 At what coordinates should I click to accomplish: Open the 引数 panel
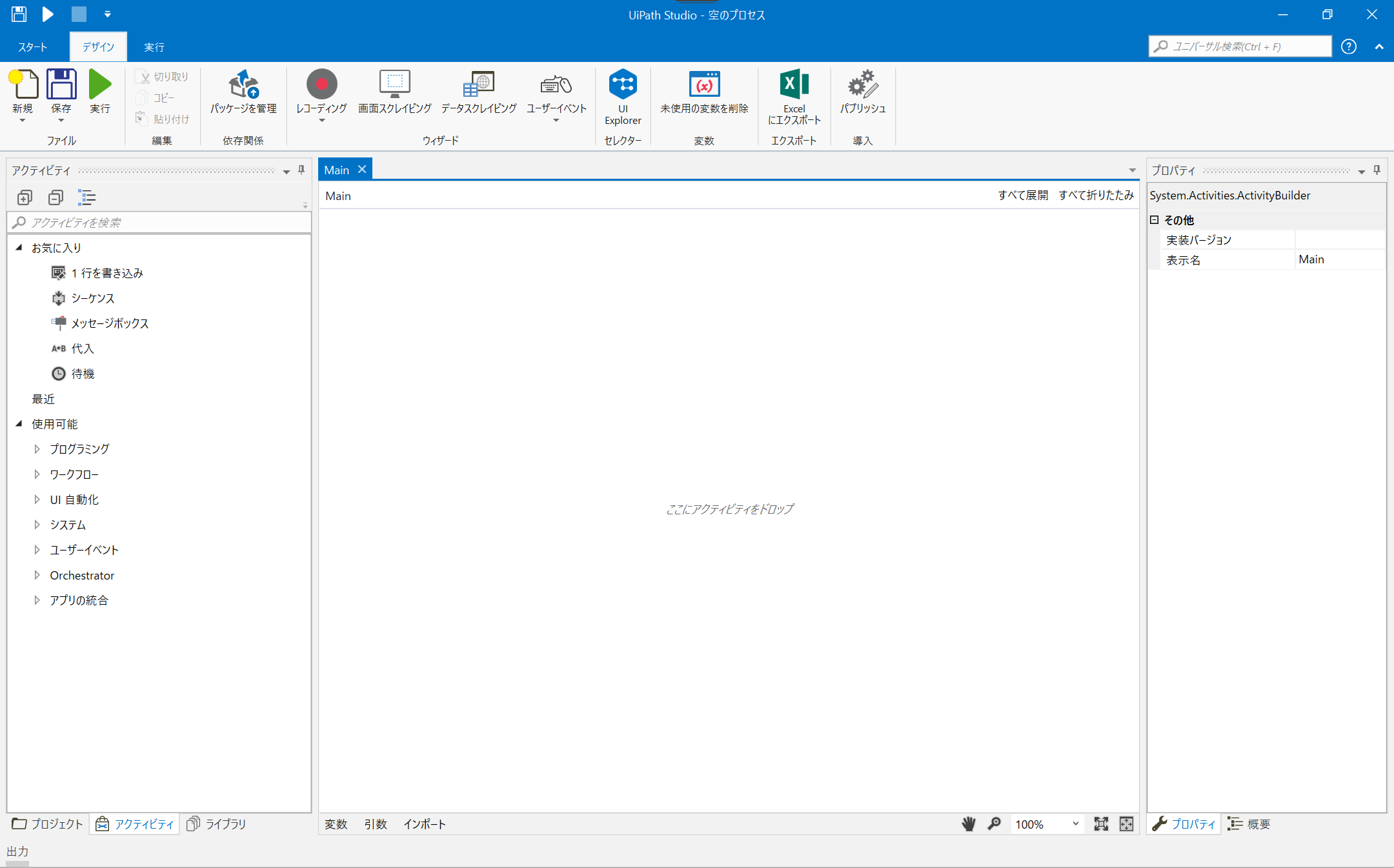pos(376,824)
